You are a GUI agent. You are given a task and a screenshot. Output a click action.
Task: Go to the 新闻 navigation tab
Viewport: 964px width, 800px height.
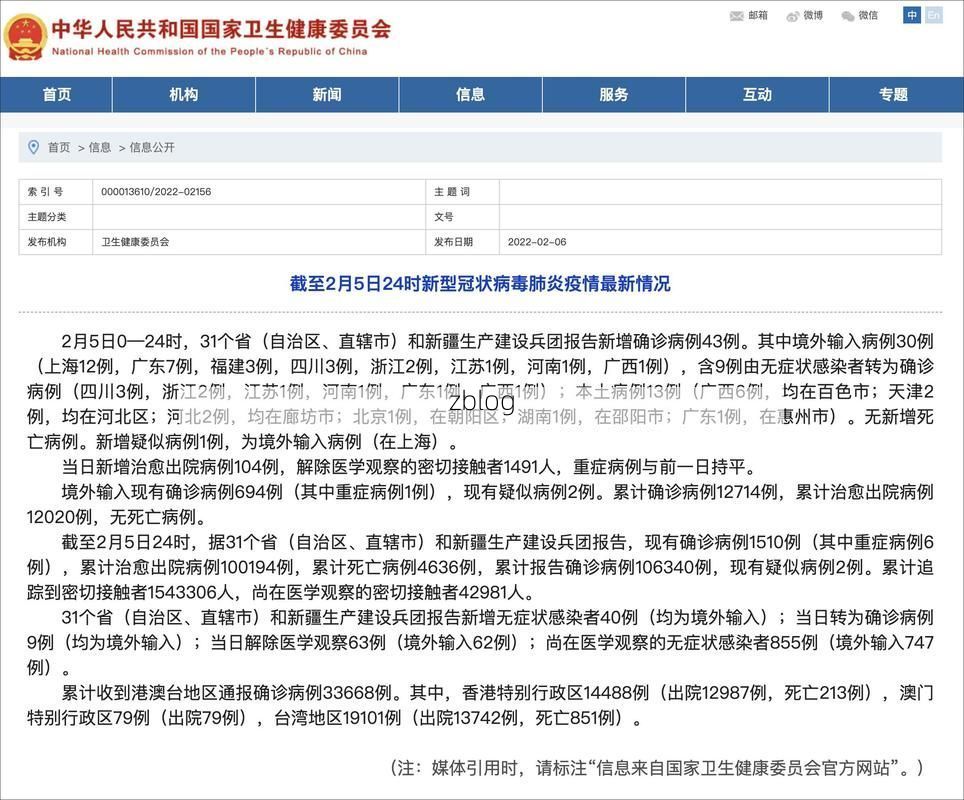tap(327, 95)
